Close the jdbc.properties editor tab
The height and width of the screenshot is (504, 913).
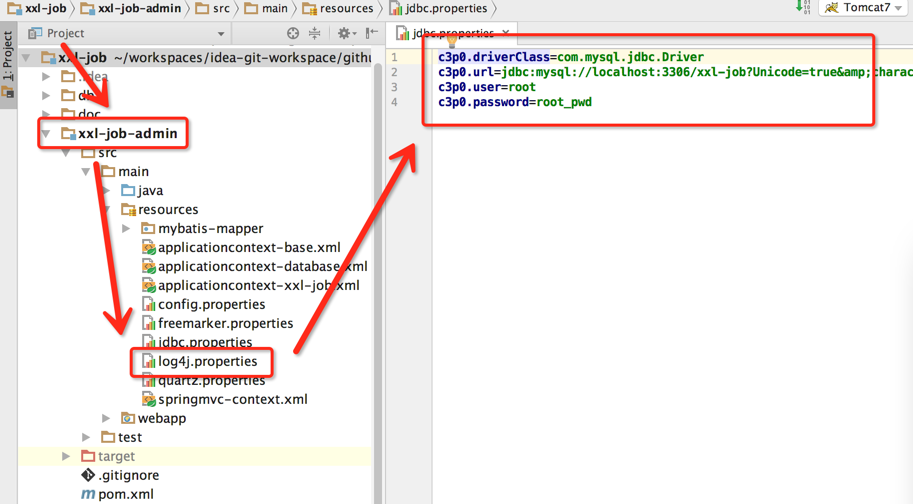click(505, 33)
